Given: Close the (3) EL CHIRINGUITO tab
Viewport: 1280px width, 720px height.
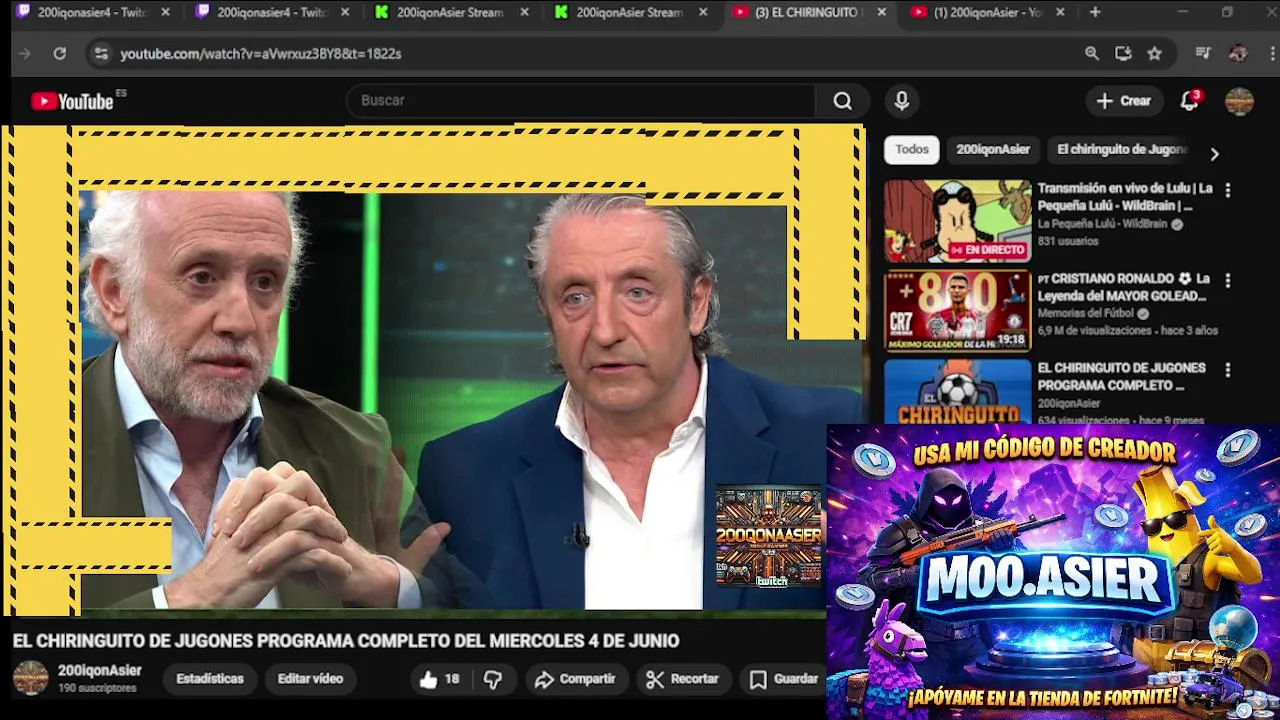Looking at the screenshot, I should [x=881, y=12].
